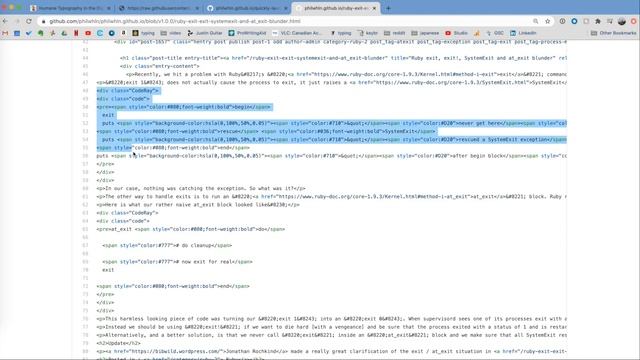
Task: Click the '# now exit for real' comment line
Action: coord(177,262)
